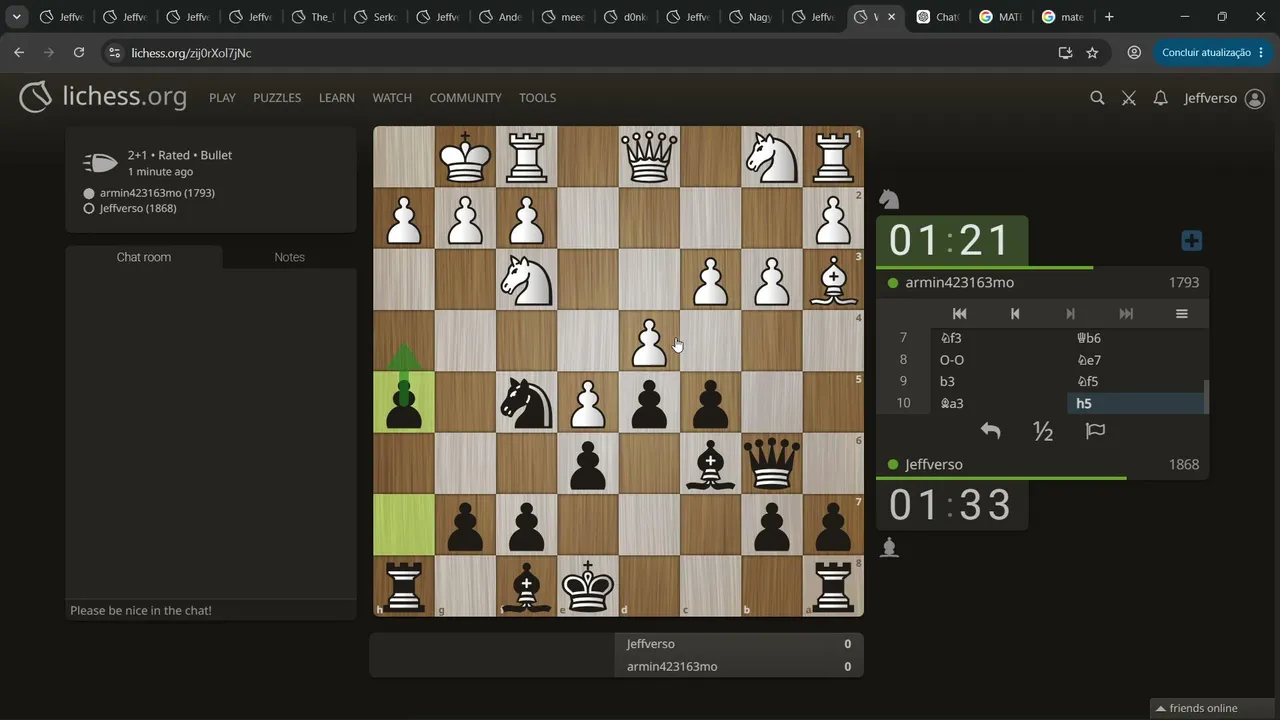
Task: Focus the chat message input field
Action: pos(211,610)
